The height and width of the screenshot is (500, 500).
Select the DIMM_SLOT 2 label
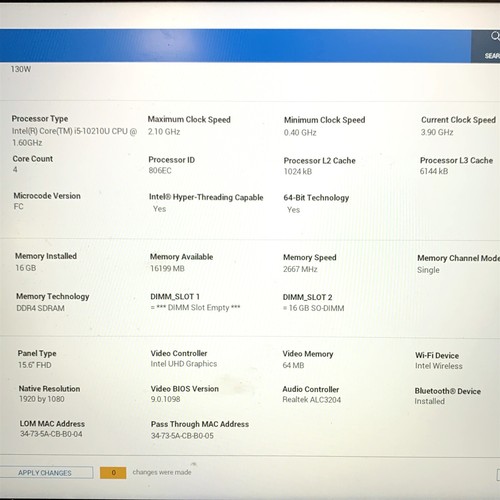click(x=307, y=297)
